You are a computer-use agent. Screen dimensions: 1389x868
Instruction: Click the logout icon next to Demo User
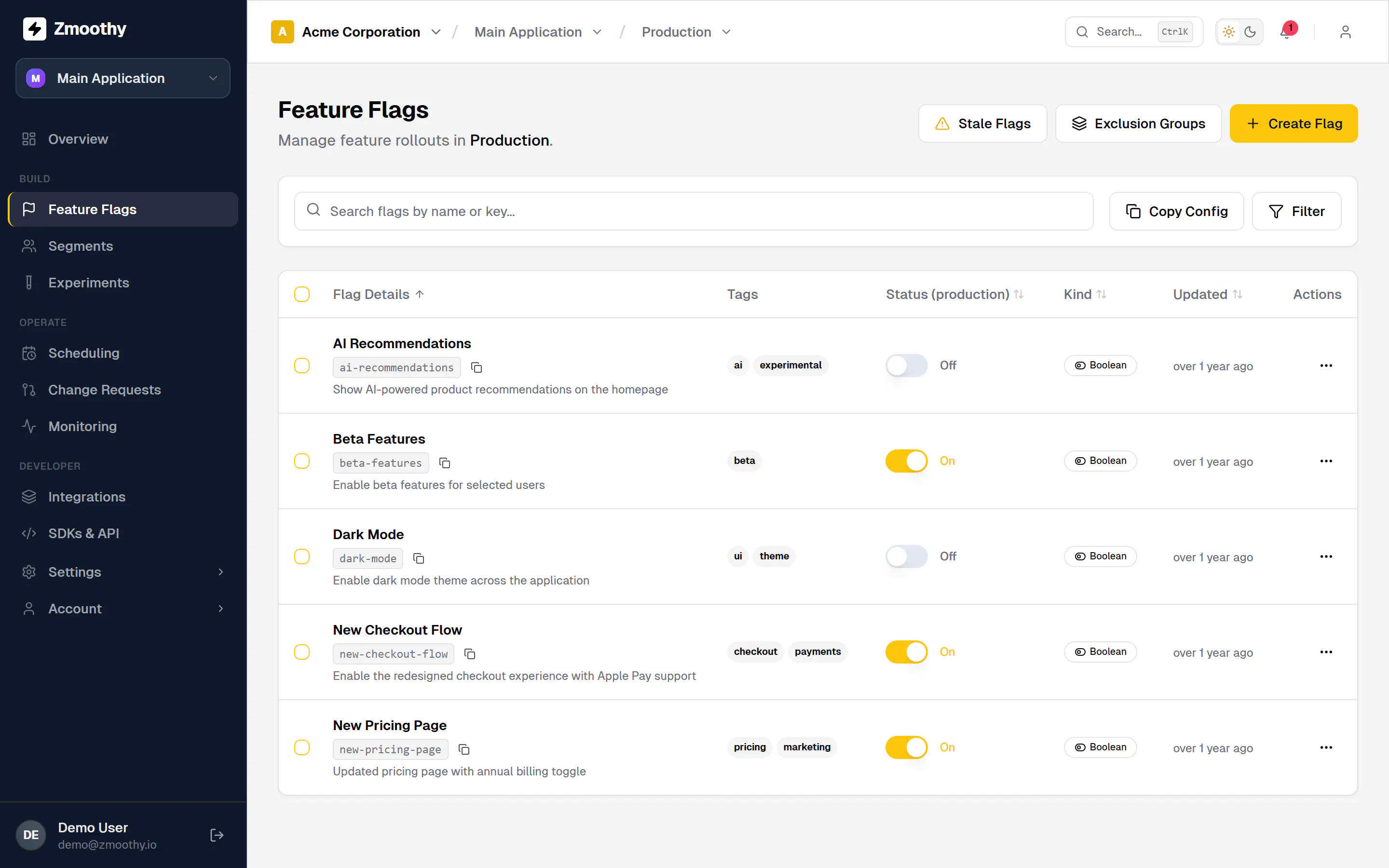(x=217, y=835)
